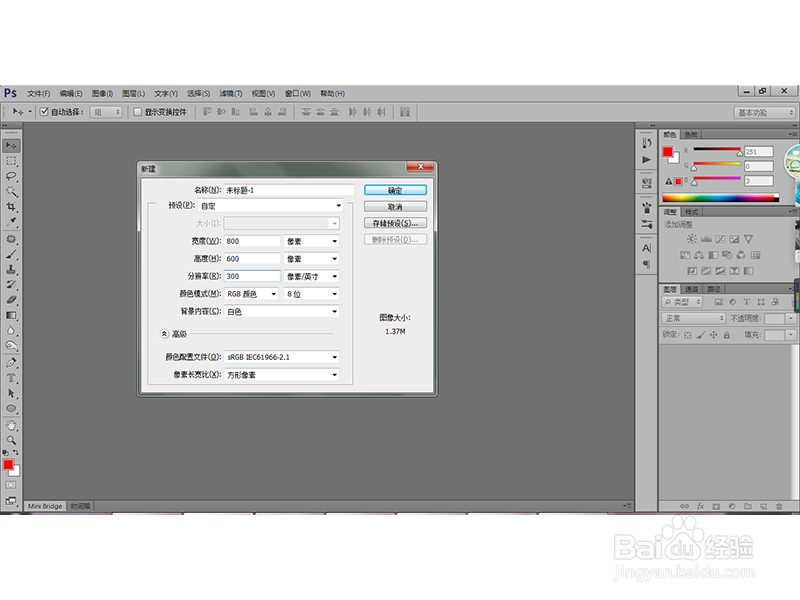This screenshot has width=800, height=600.
Task: Open the resolution unit 像素/英寸 dropdown
Action: pos(311,276)
